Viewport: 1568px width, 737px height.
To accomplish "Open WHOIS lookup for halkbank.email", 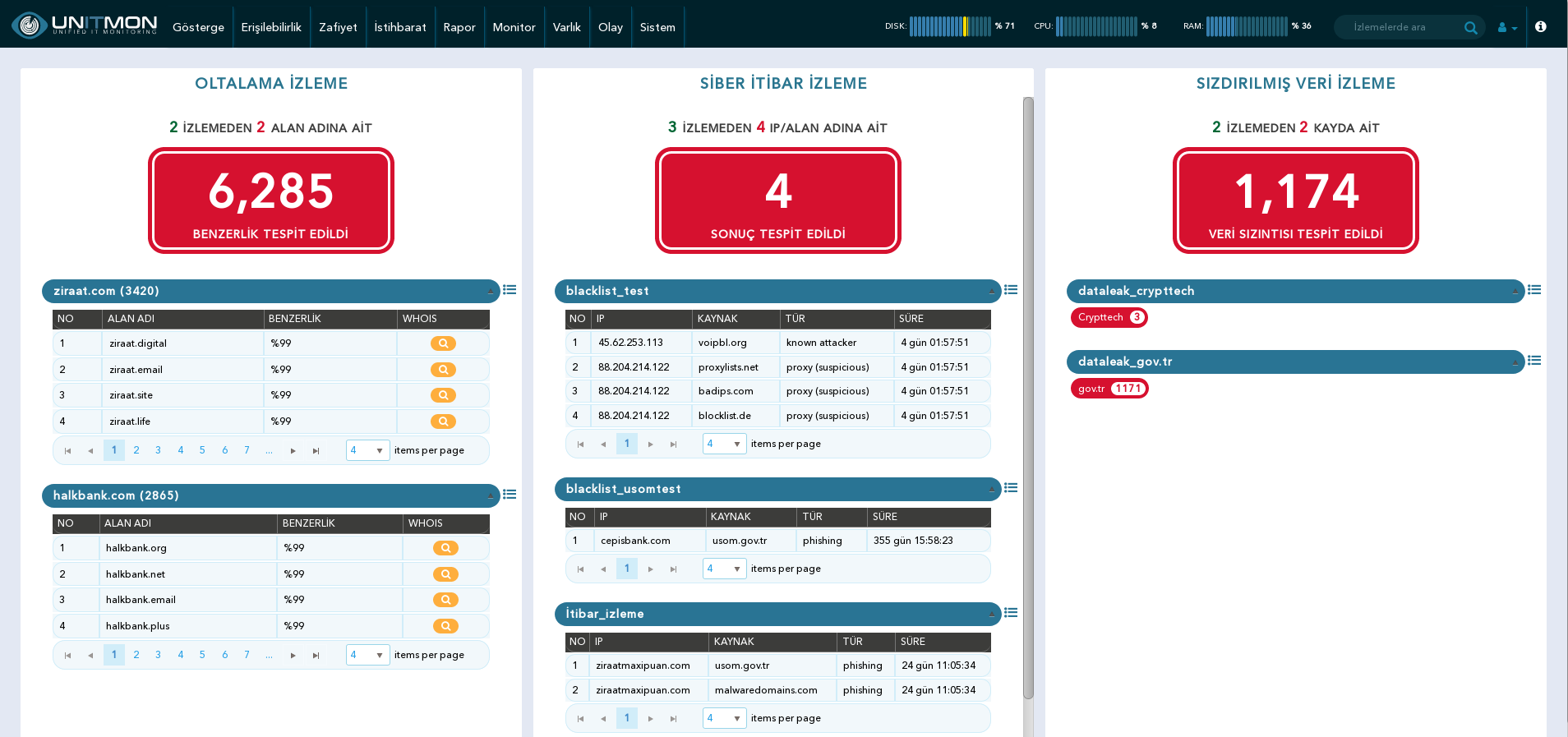I will (x=445, y=600).
